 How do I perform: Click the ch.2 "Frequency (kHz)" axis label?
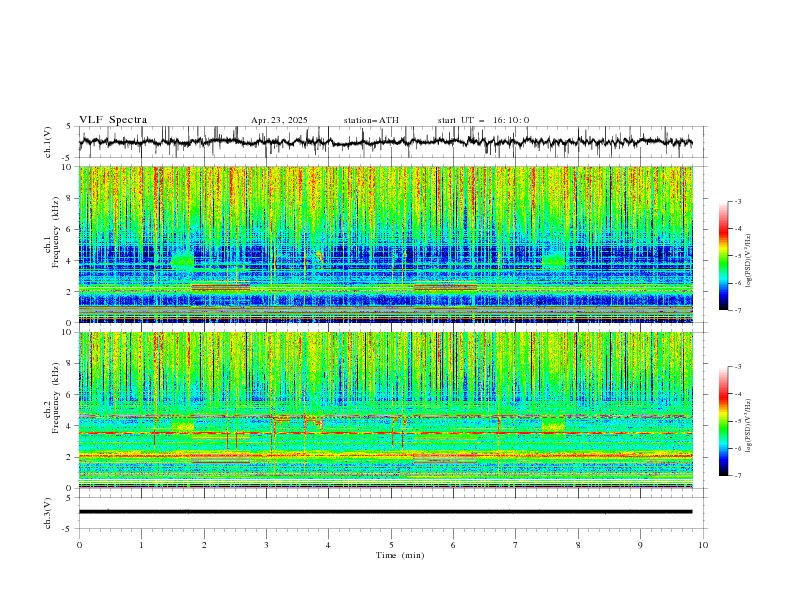(x=56, y=398)
